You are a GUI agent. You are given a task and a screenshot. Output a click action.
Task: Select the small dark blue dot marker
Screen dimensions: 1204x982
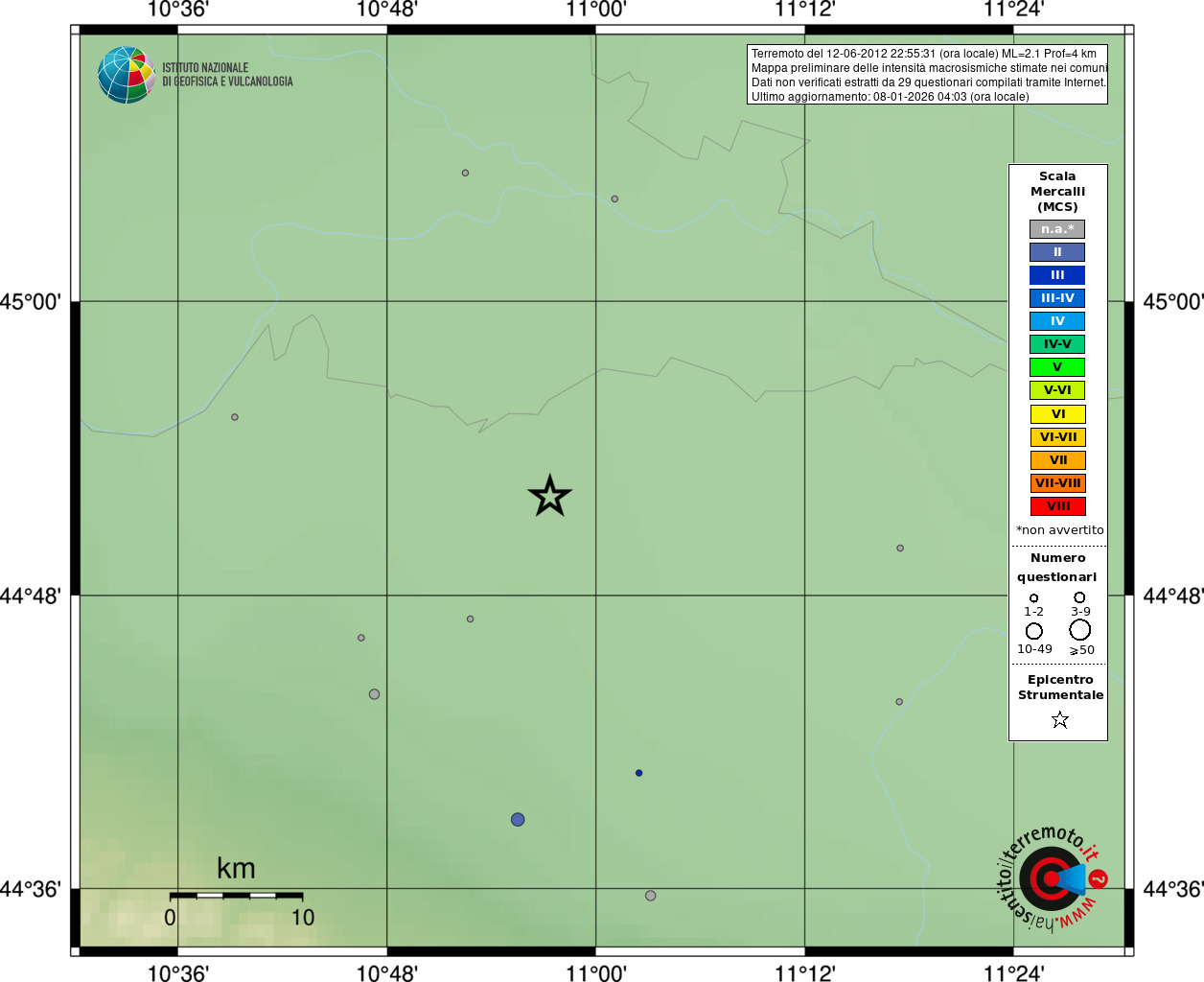(638, 773)
